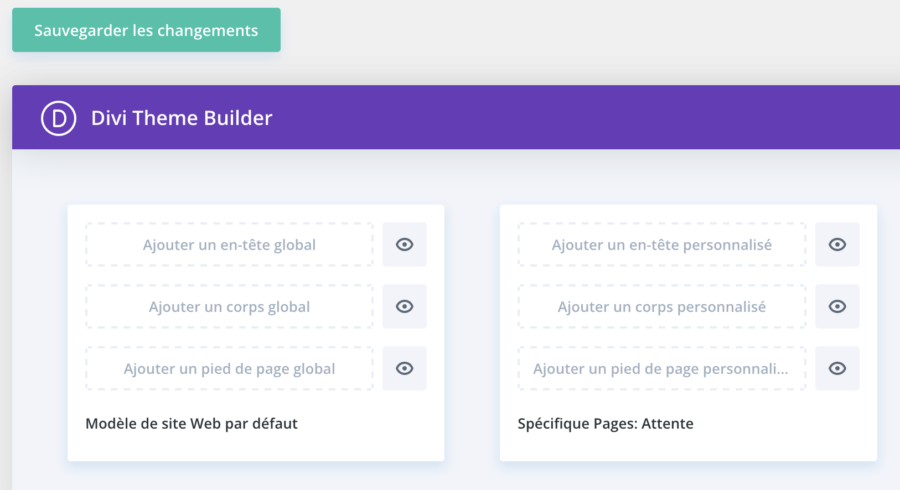Hide the global body with eye icon
Screen dimensions: 900x490
[x=404, y=307]
